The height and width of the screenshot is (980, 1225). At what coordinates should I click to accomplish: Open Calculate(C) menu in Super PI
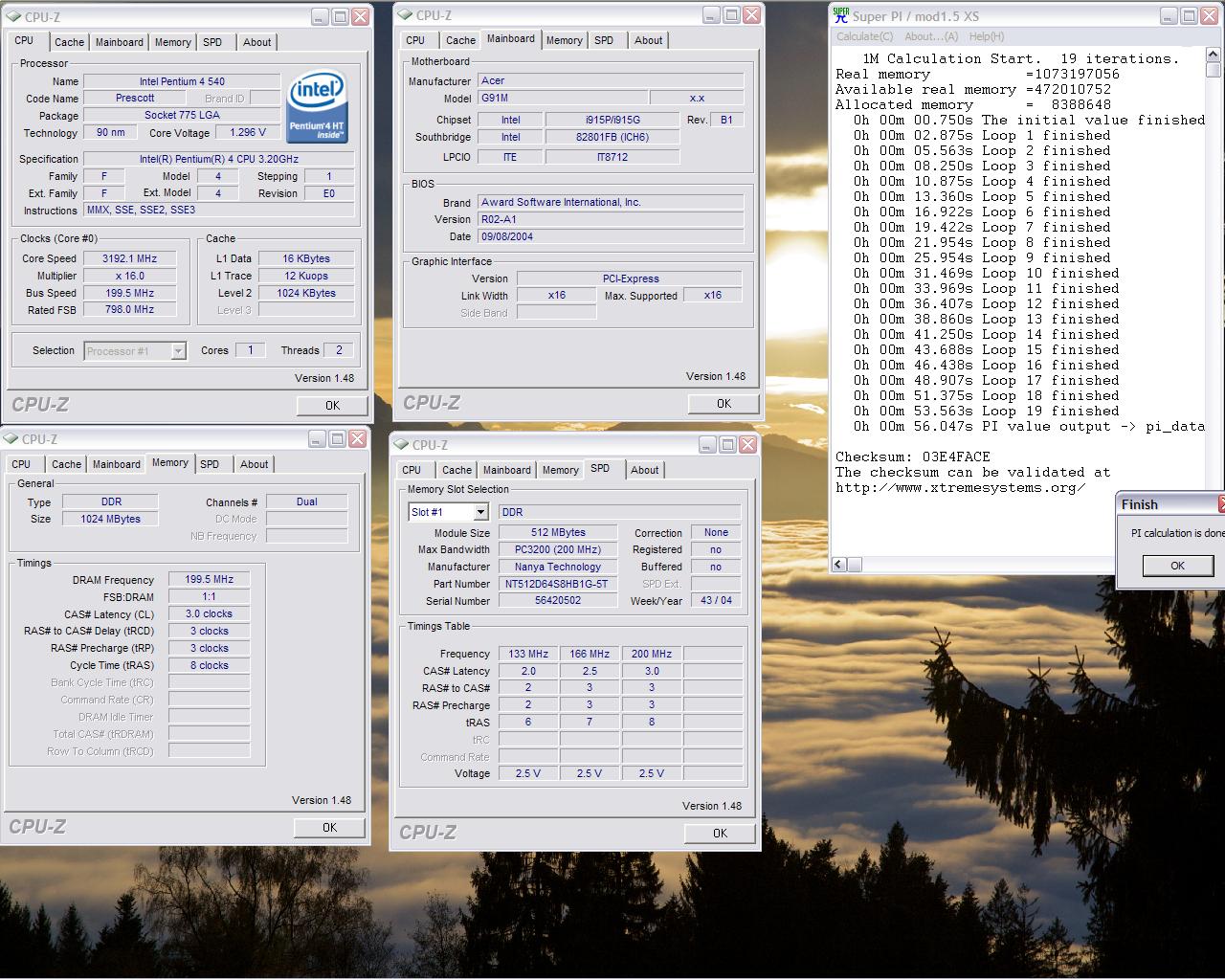[x=865, y=36]
